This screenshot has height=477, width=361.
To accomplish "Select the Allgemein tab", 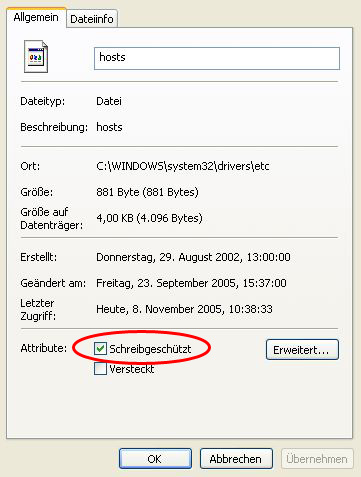I will point(36,17).
